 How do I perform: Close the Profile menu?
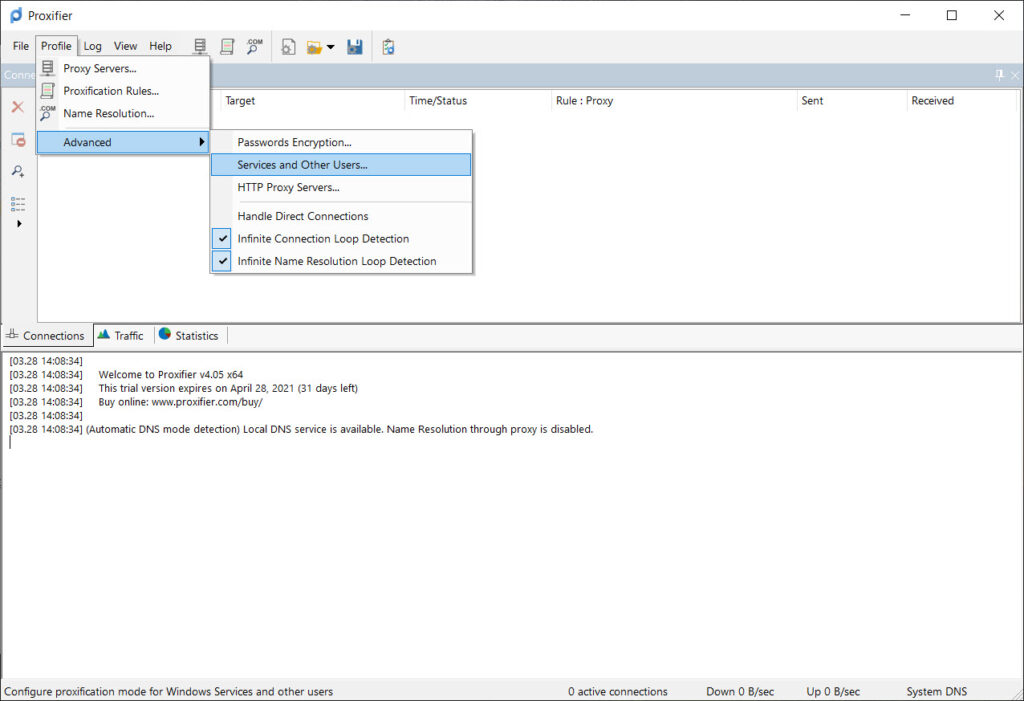56,46
